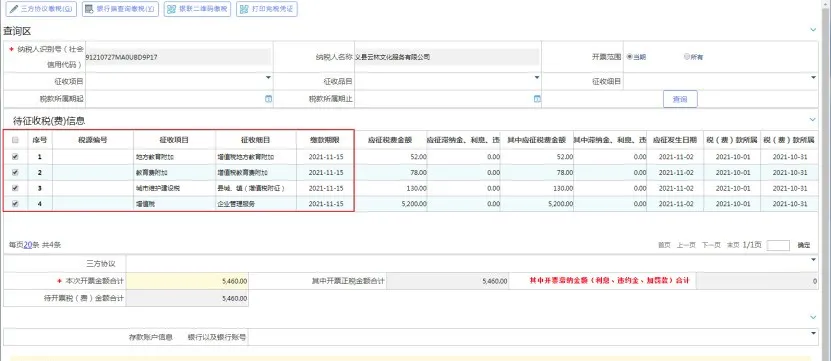The image size is (831, 361).
Task: Click the 地方教育附加 cell in row 1
Action: point(174,157)
